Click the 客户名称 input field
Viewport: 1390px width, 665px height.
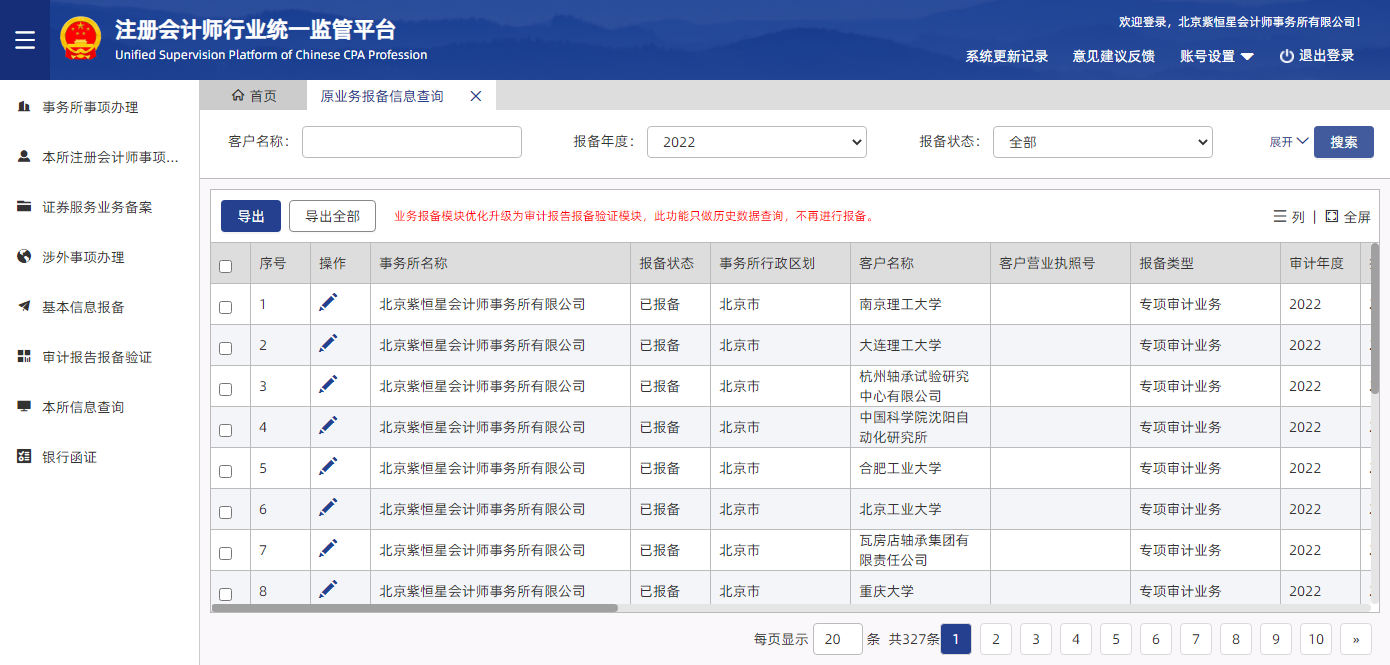click(x=412, y=142)
